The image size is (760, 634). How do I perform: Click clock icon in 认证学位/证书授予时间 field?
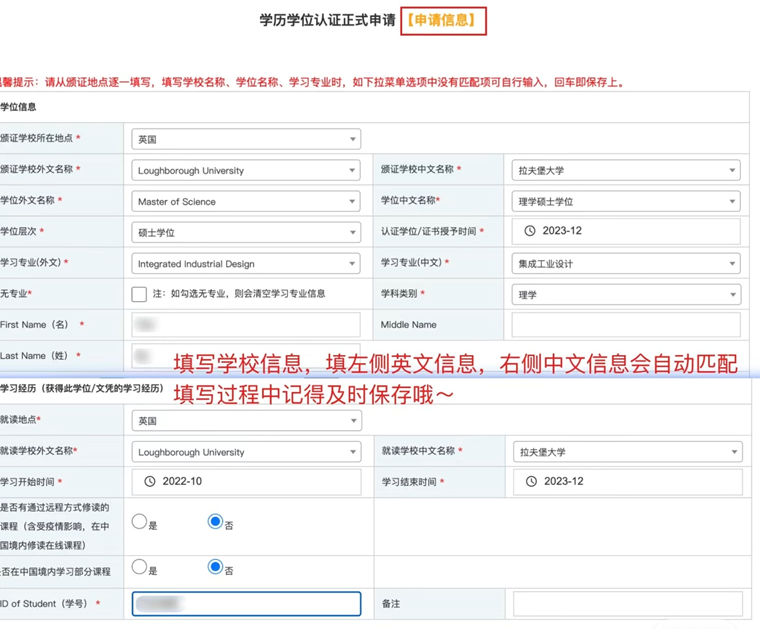[530, 231]
